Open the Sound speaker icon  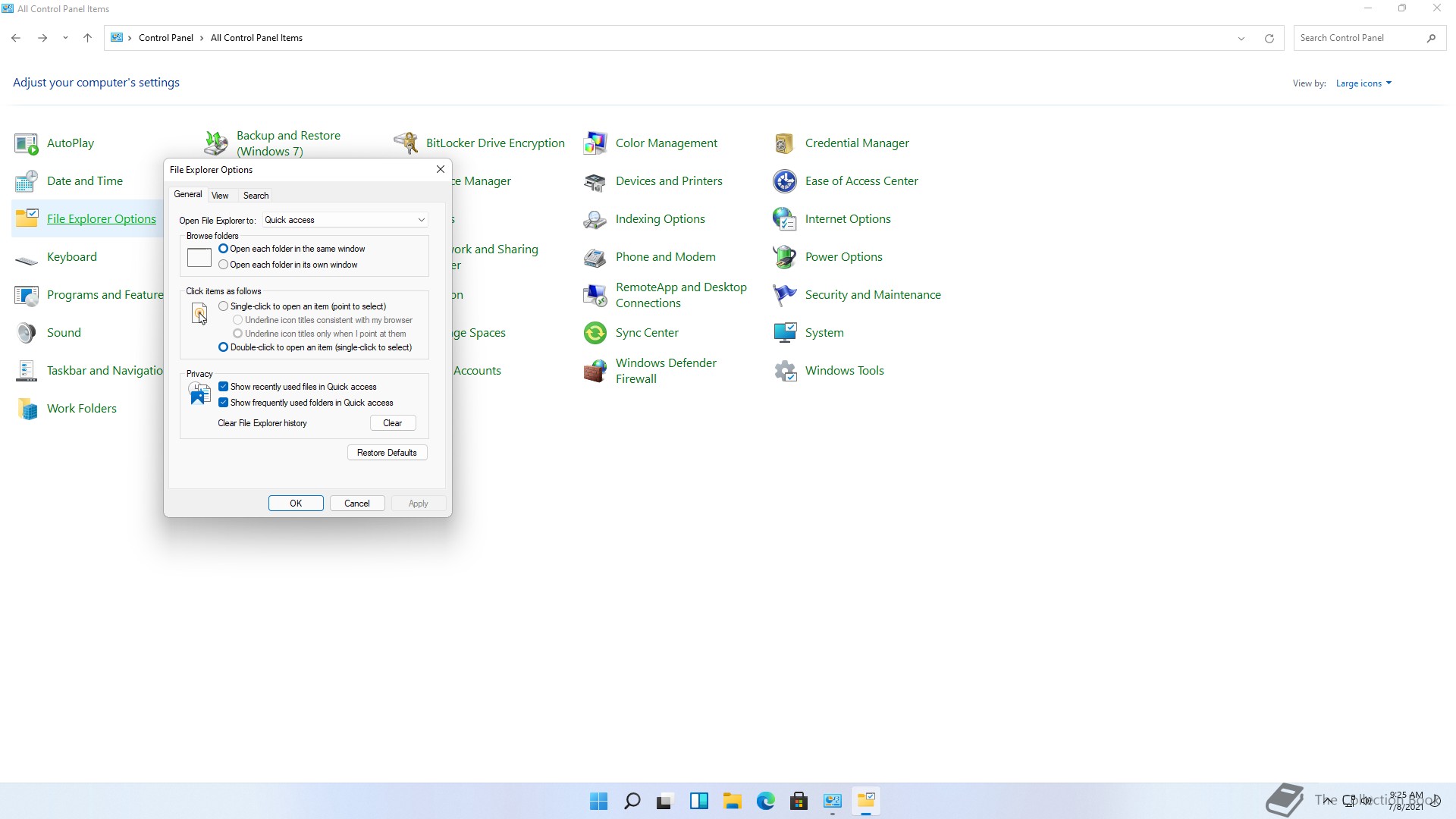[x=27, y=333]
